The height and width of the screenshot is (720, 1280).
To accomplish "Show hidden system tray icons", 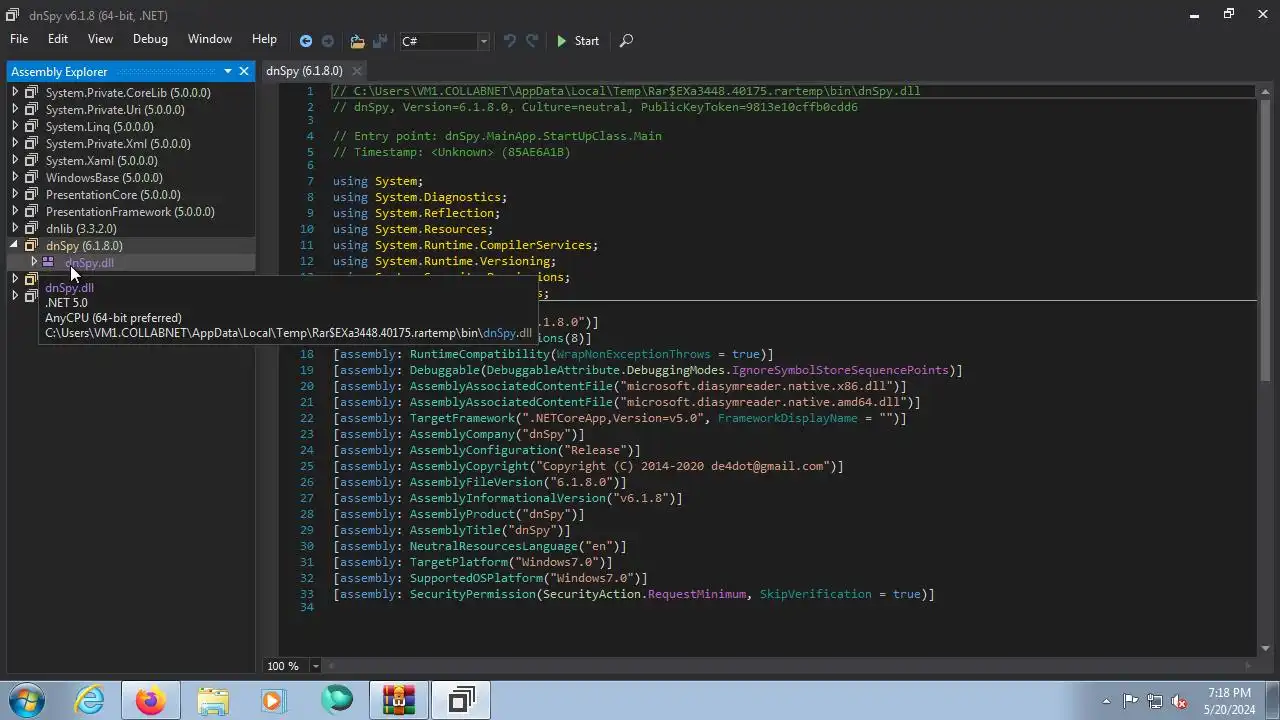I will tap(1106, 701).
